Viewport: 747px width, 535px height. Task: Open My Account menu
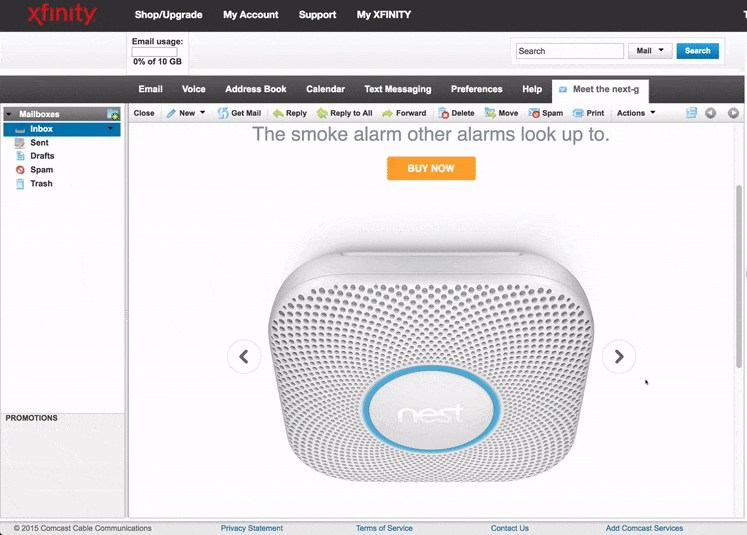point(251,15)
